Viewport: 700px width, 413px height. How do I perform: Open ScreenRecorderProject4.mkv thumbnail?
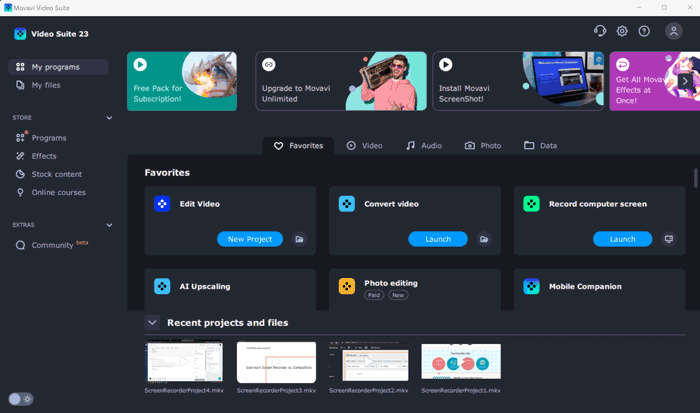coord(184,362)
